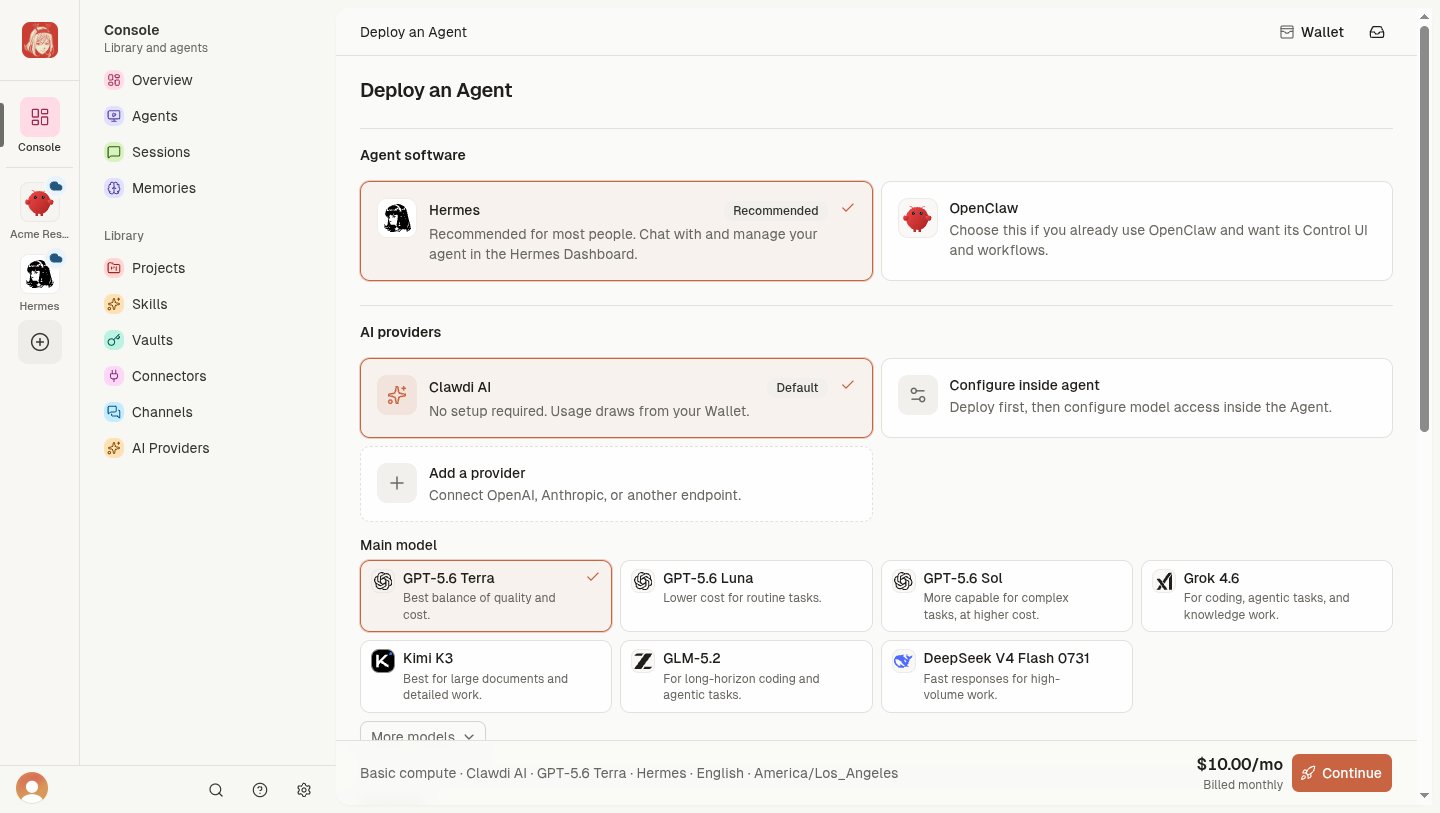
Task: Open the Console workspace icon
Action: (x=40, y=117)
